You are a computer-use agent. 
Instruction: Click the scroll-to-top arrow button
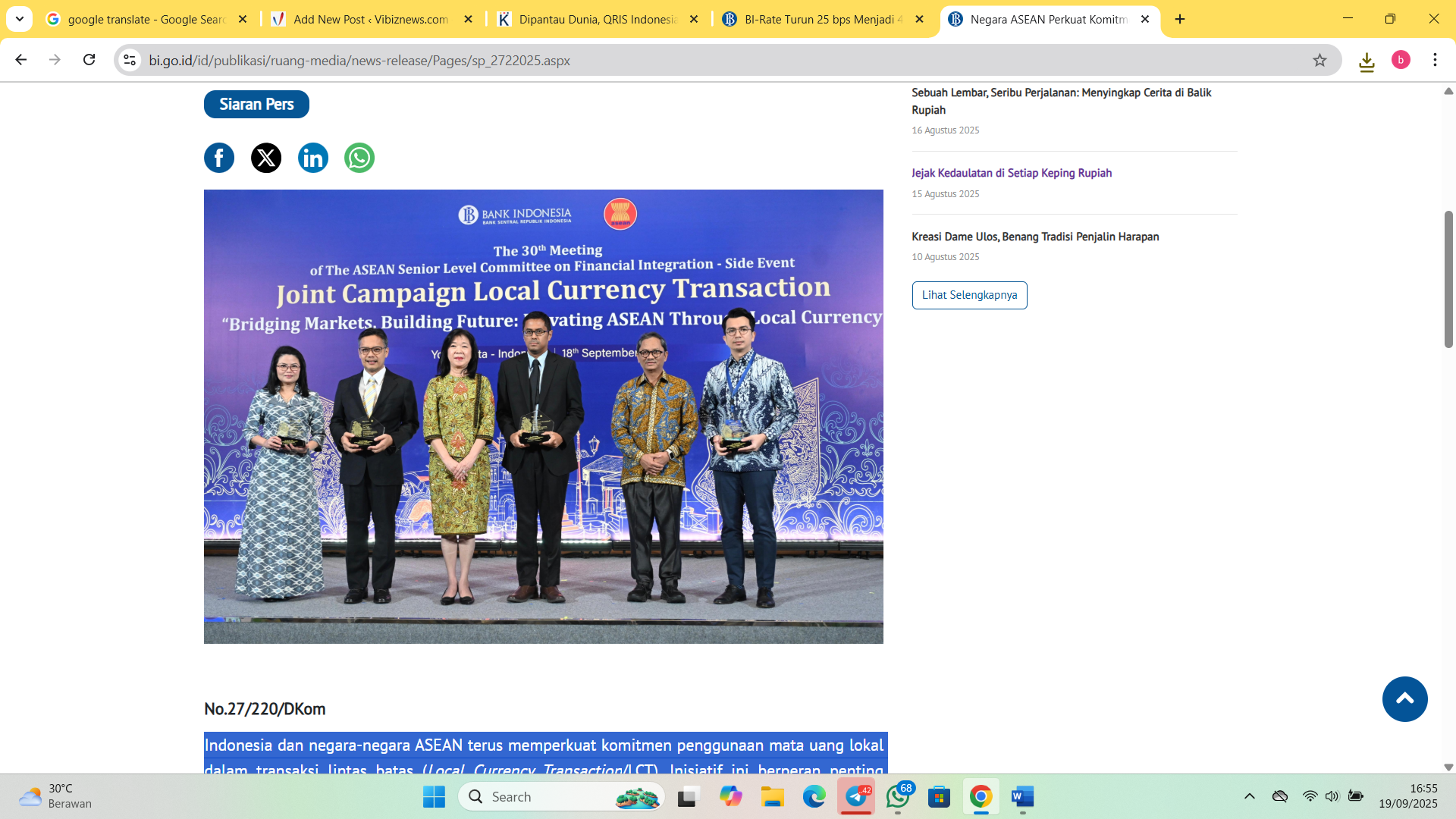1404,699
